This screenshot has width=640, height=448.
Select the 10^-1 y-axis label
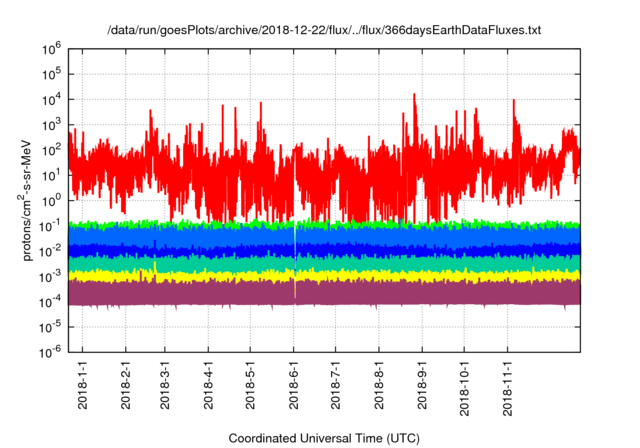click(50, 226)
